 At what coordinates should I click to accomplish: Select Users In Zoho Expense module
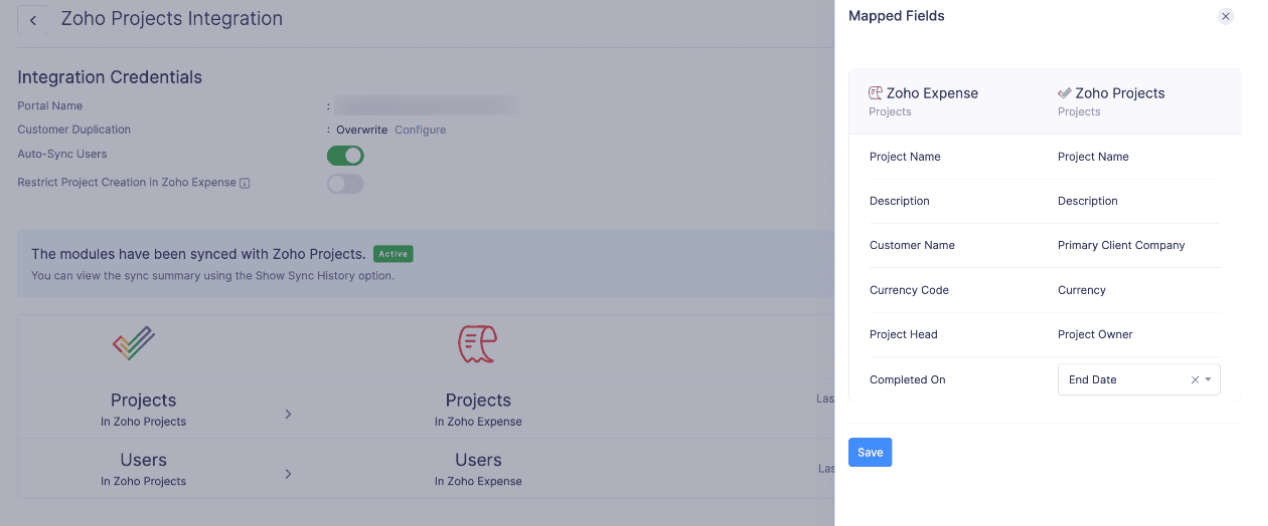coord(478,468)
